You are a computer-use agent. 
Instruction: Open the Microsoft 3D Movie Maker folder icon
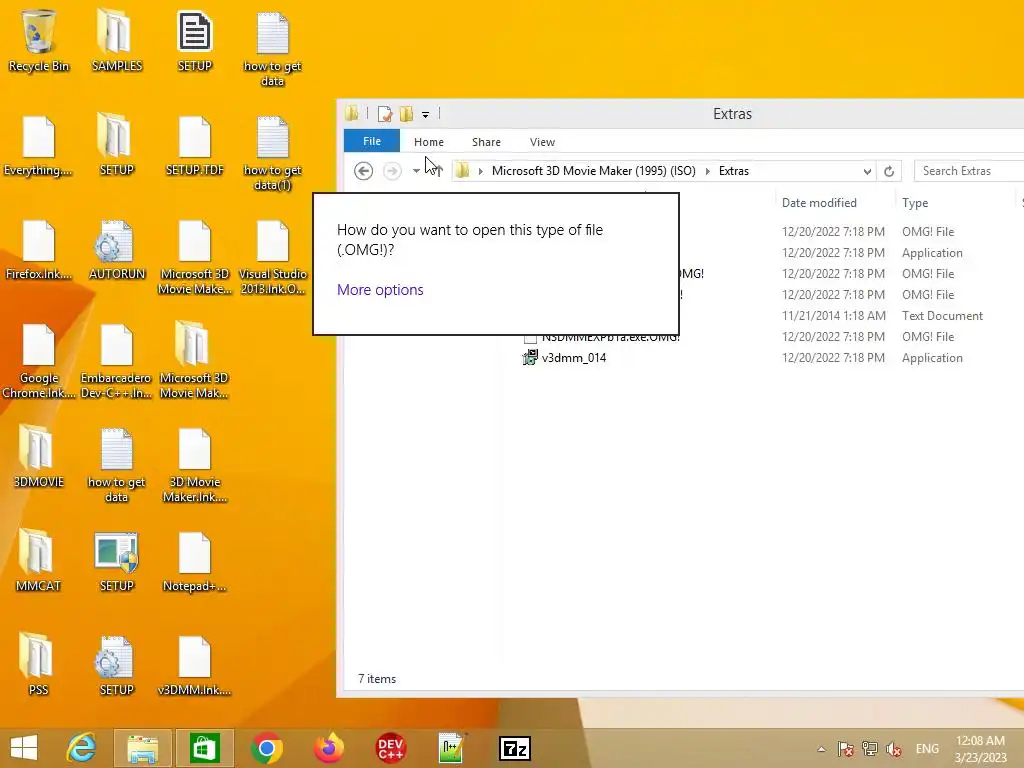[x=195, y=360]
